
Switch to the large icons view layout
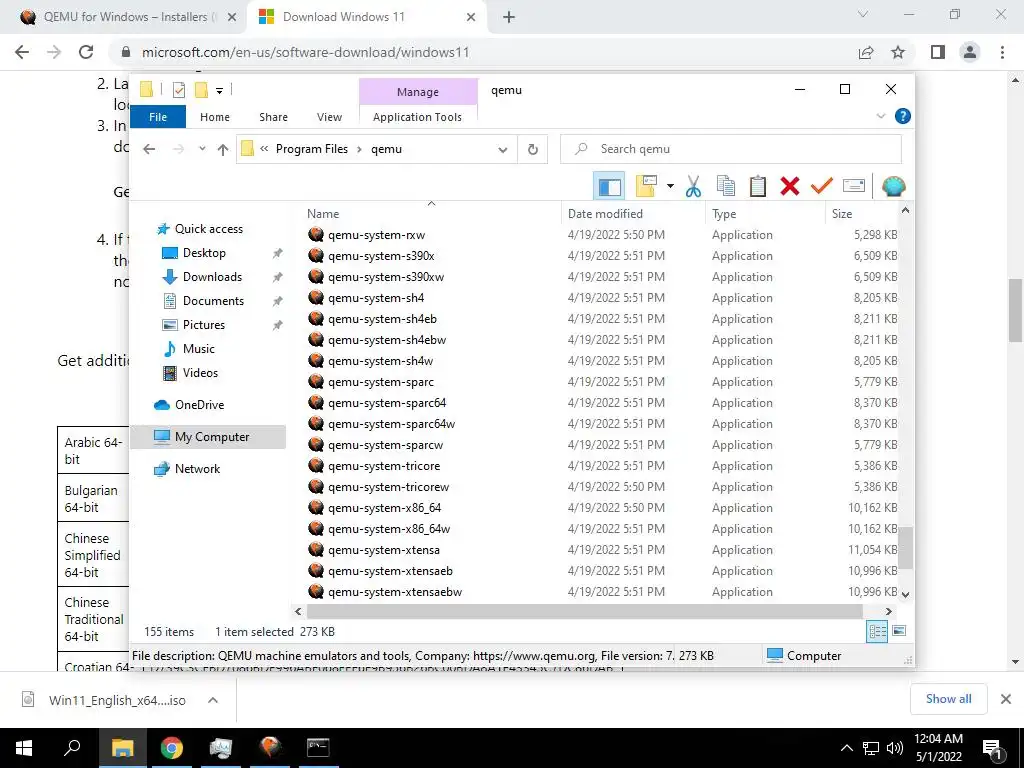click(x=899, y=631)
